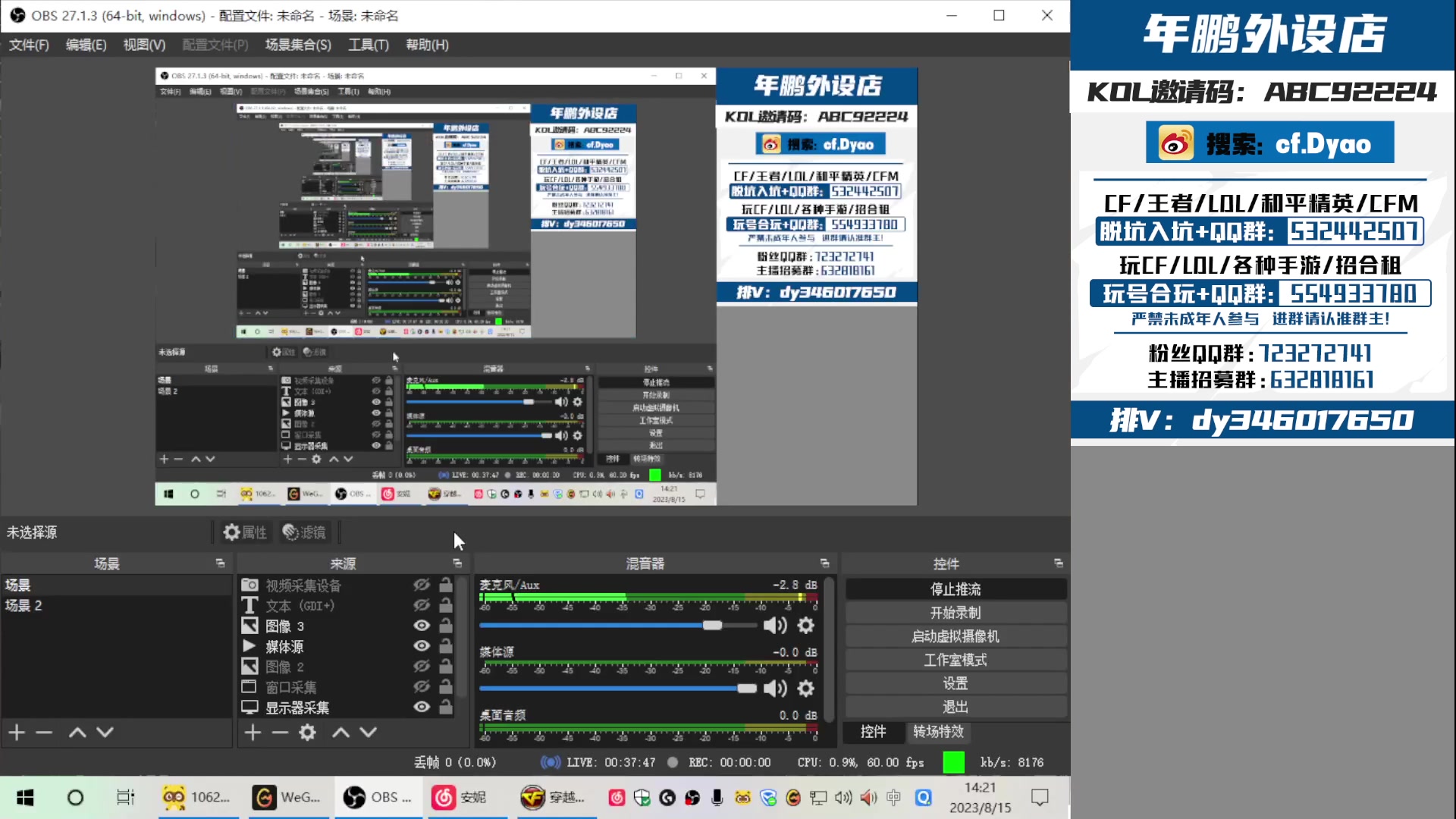
Task: Open OBS 设置 settings
Action: click(x=955, y=683)
